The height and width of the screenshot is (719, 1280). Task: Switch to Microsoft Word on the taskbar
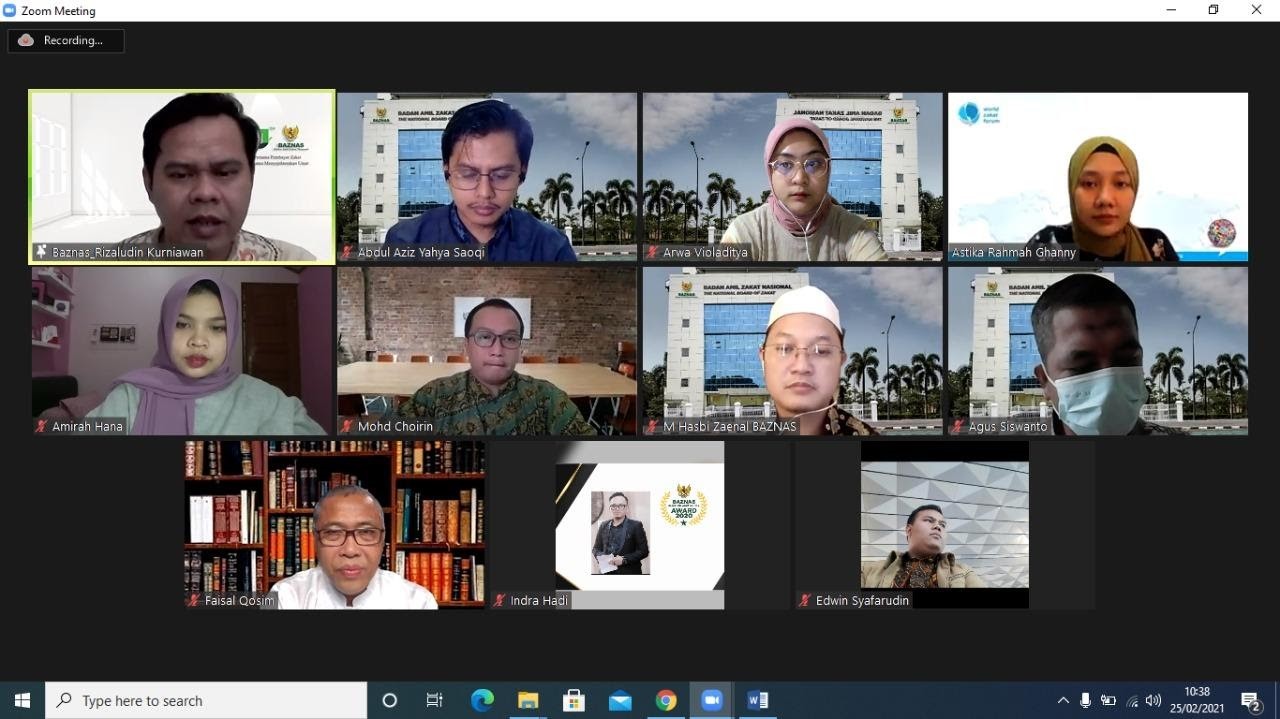tap(758, 700)
